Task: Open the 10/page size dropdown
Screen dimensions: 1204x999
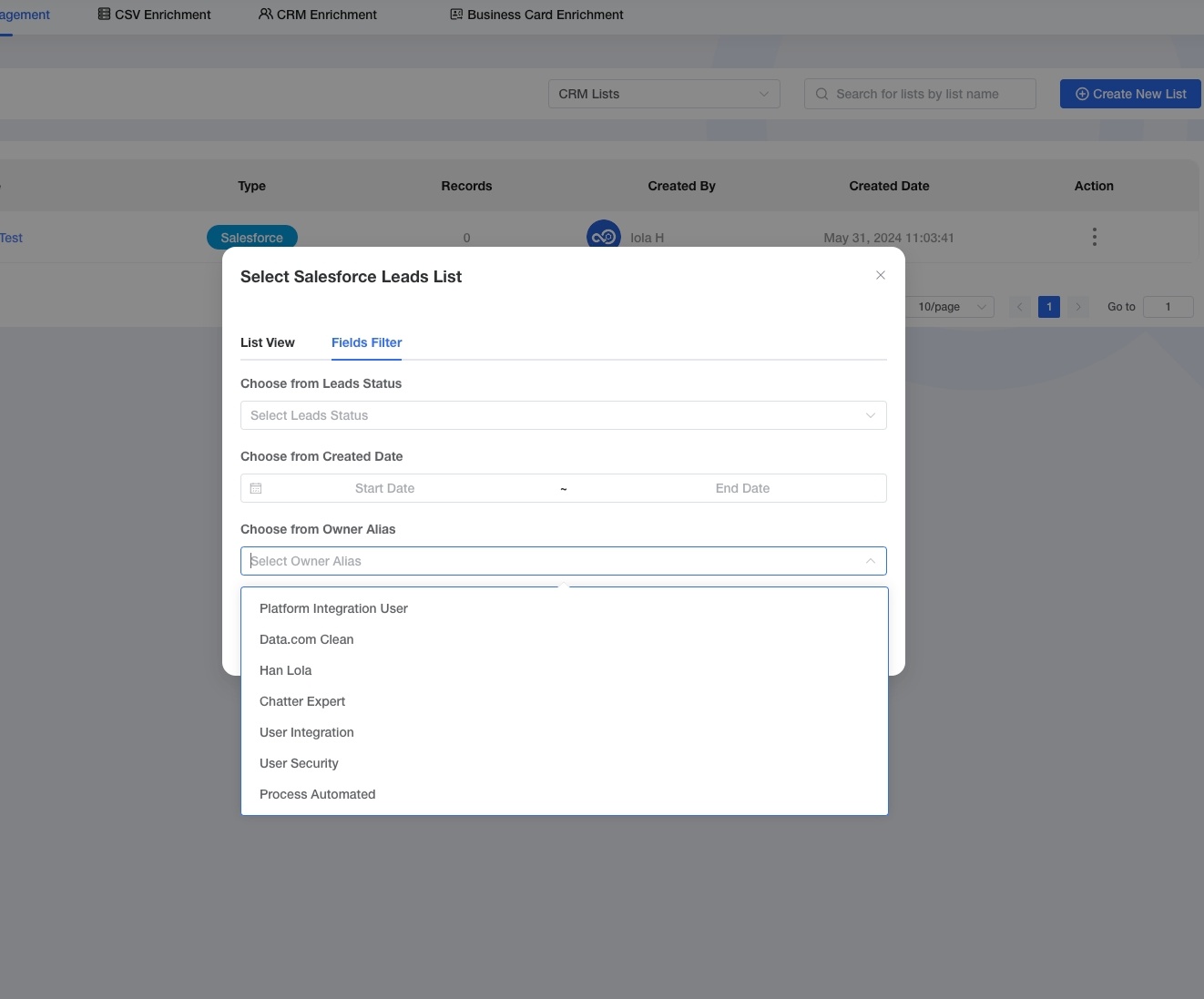Action: (x=952, y=307)
